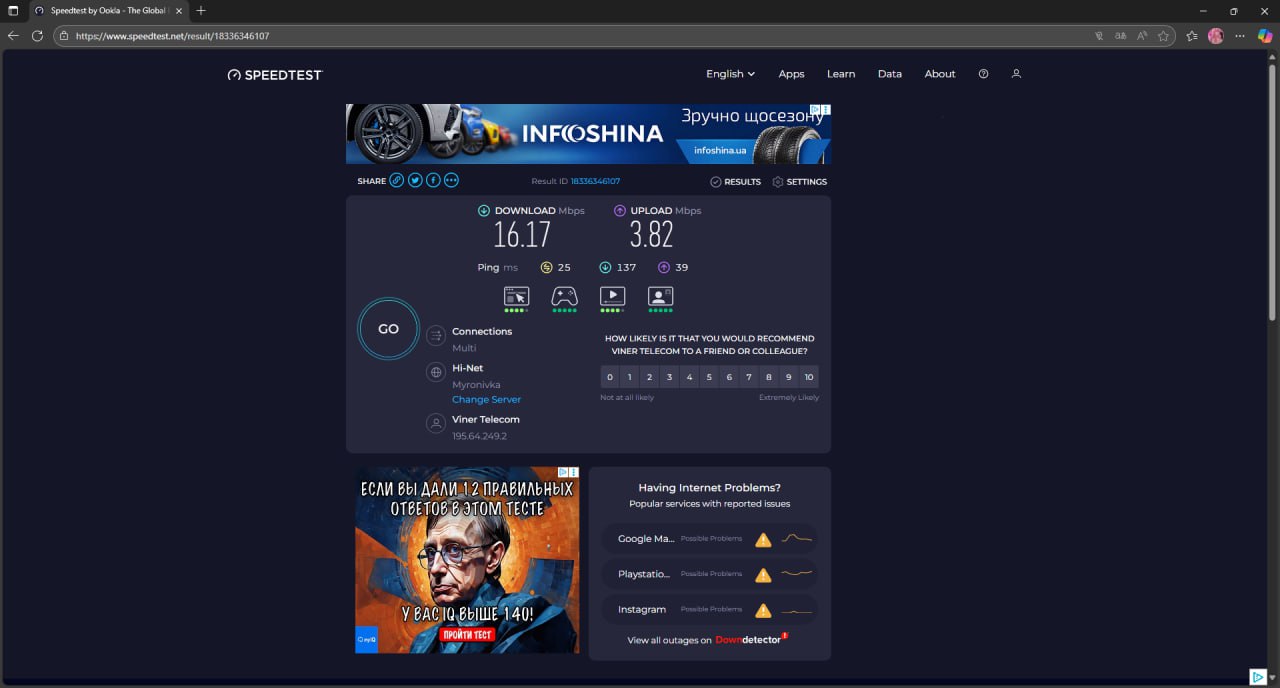
Task: Select the gaming controller experience icon
Action: [564, 296]
